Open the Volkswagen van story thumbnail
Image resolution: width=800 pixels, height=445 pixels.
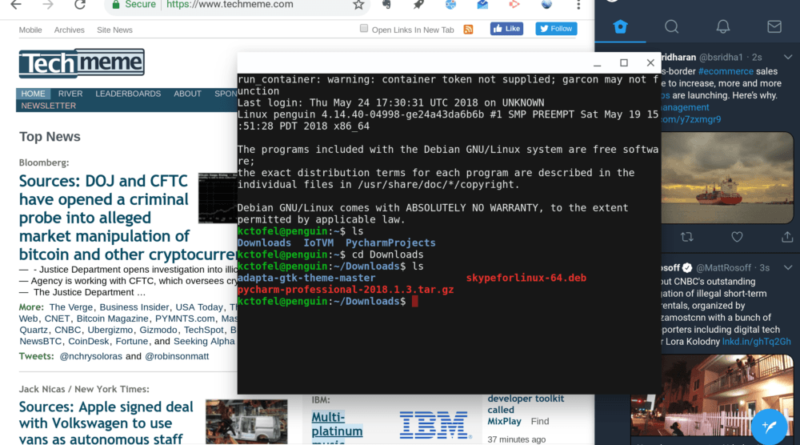[246, 422]
